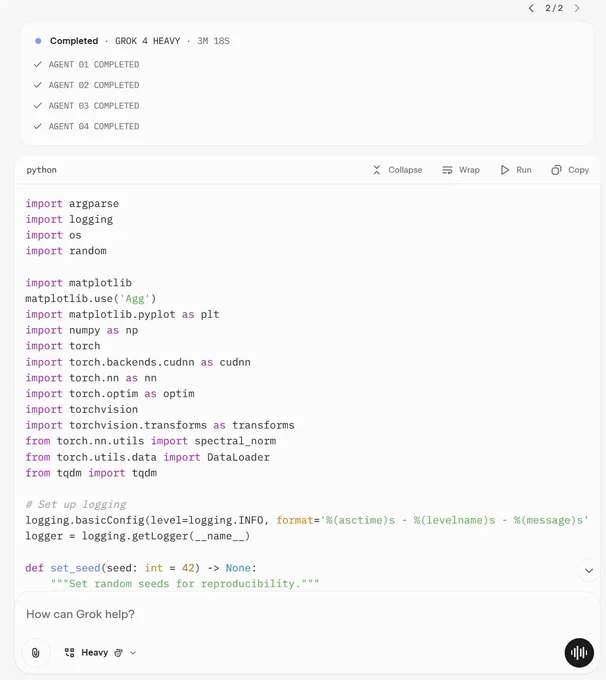Click the scroll-to-bottom chevron button
Viewport: 606px width, 680px height.
[589, 570]
